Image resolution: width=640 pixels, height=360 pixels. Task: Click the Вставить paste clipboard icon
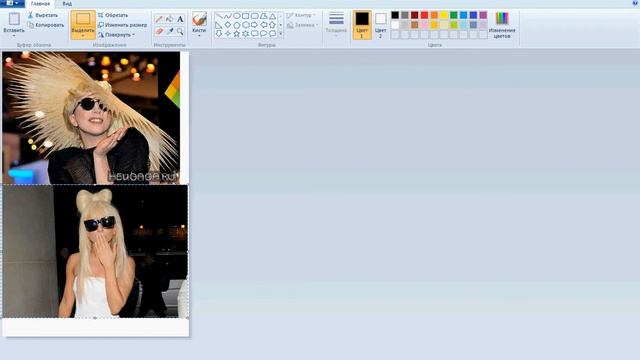[x=14, y=19]
